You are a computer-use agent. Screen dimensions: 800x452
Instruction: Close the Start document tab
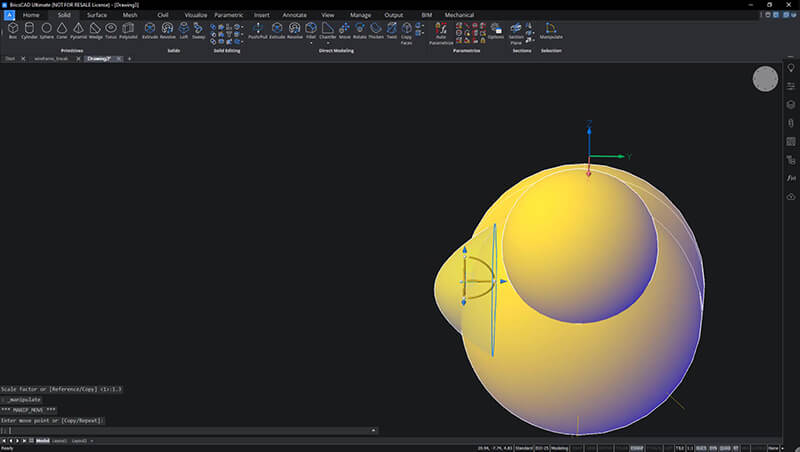pyautogui.click(x=23, y=59)
